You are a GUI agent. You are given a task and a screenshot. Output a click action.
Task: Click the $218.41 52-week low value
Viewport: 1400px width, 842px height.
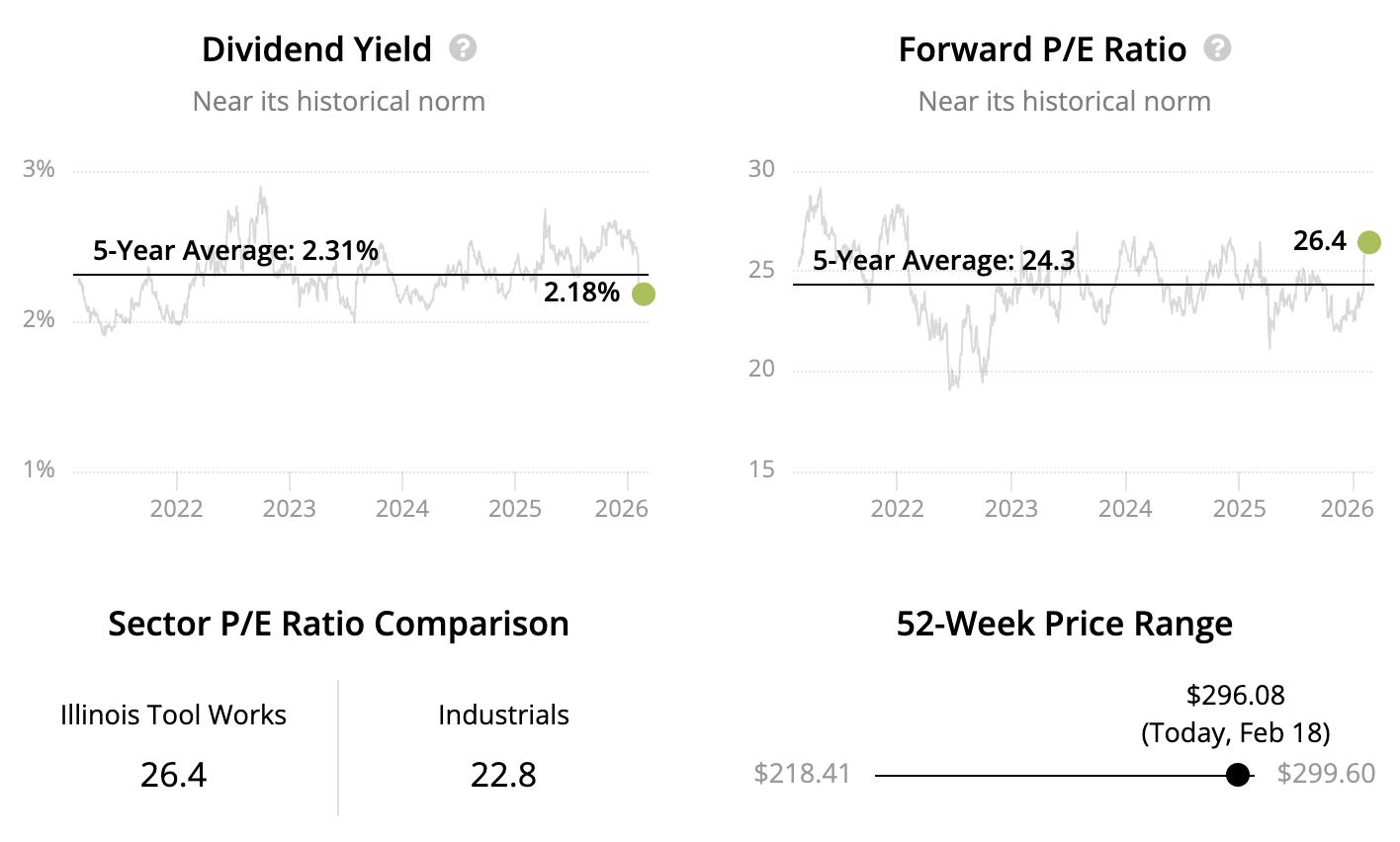[x=802, y=773]
